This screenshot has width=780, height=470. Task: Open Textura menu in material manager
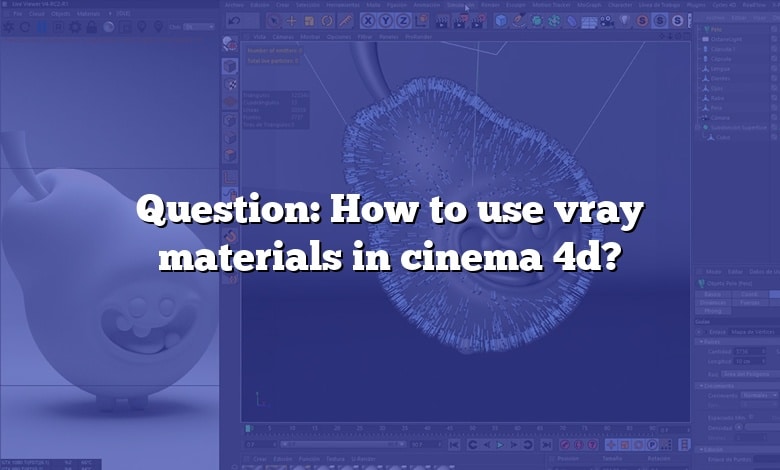[335, 459]
